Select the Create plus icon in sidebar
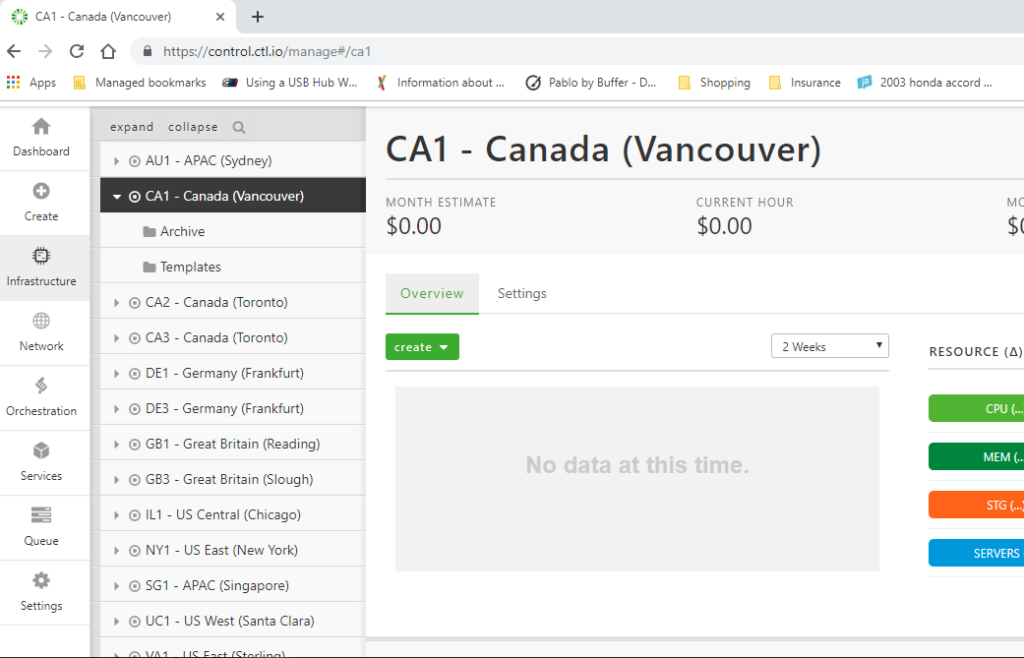1024x658 pixels. 41,190
